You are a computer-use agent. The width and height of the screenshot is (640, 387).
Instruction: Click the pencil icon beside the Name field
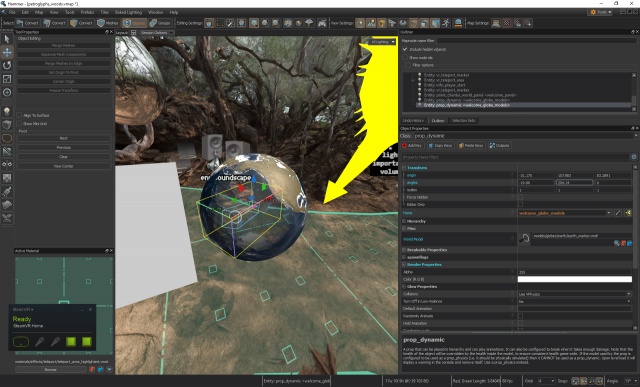point(618,213)
